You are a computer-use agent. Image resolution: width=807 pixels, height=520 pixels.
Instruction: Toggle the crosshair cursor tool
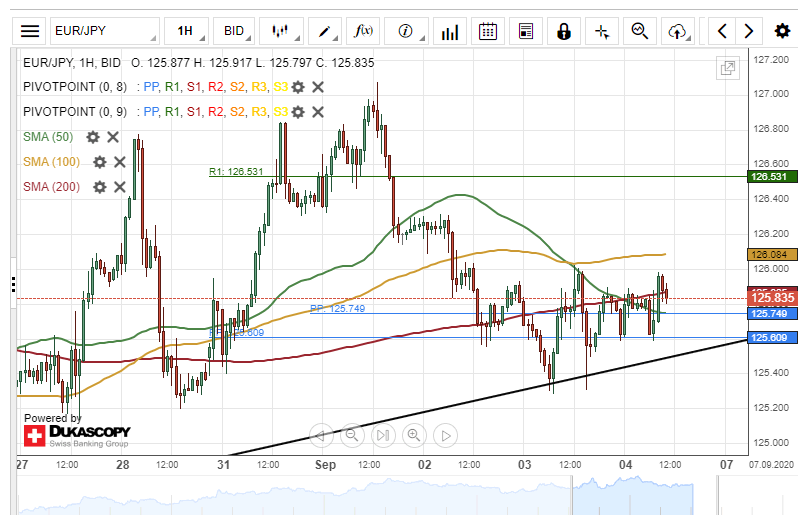(602, 31)
